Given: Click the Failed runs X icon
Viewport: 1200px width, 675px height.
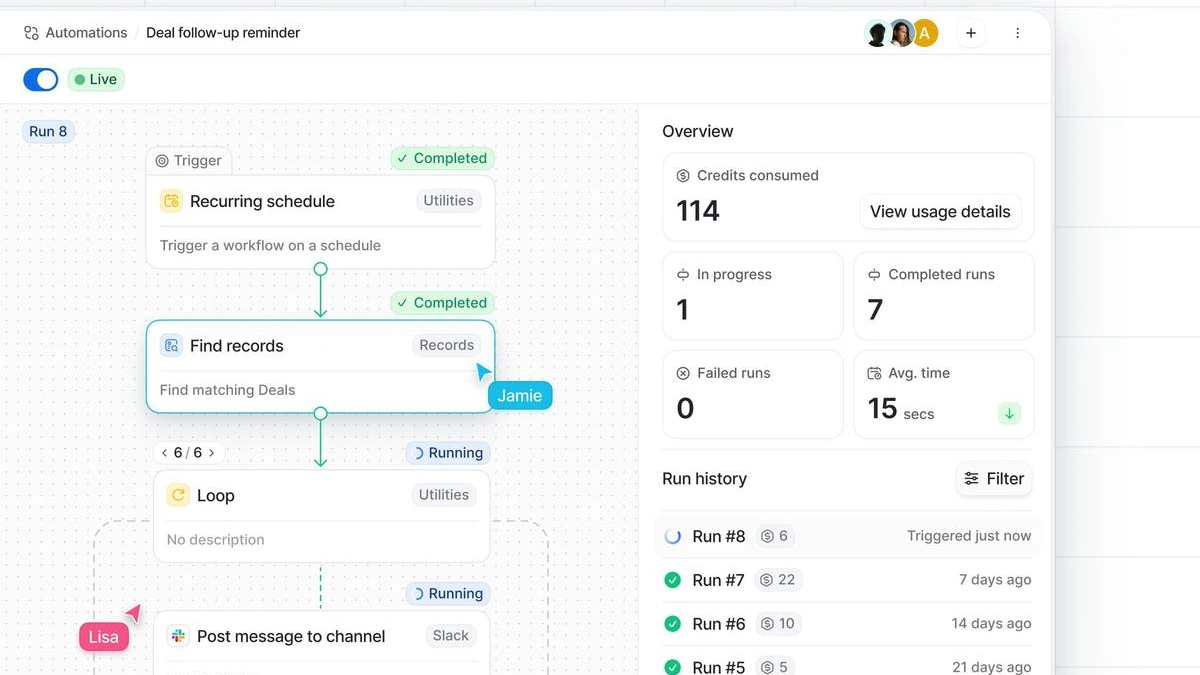Looking at the screenshot, I should [x=683, y=373].
